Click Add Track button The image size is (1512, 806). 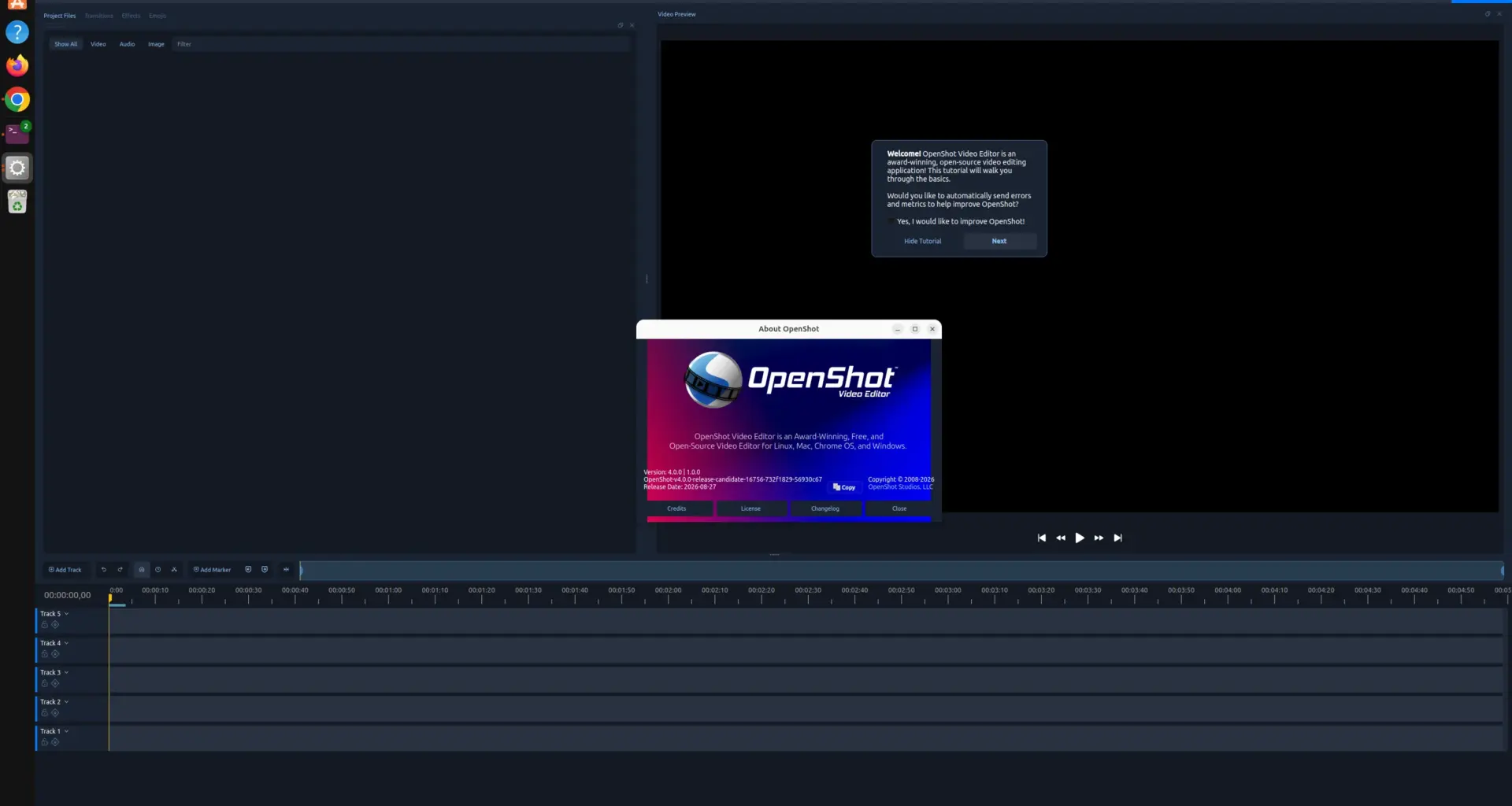click(65, 569)
